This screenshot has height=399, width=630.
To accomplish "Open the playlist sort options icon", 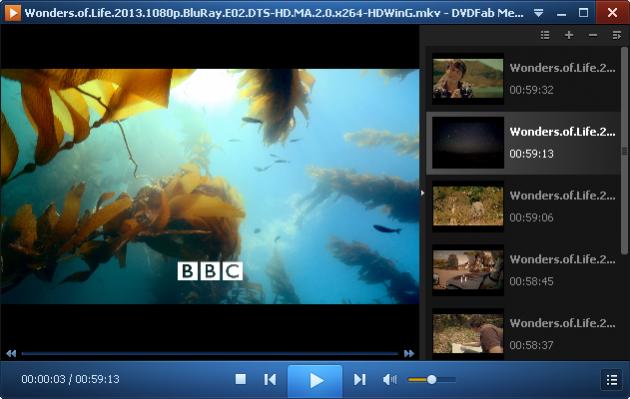I will click(x=616, y=35).
